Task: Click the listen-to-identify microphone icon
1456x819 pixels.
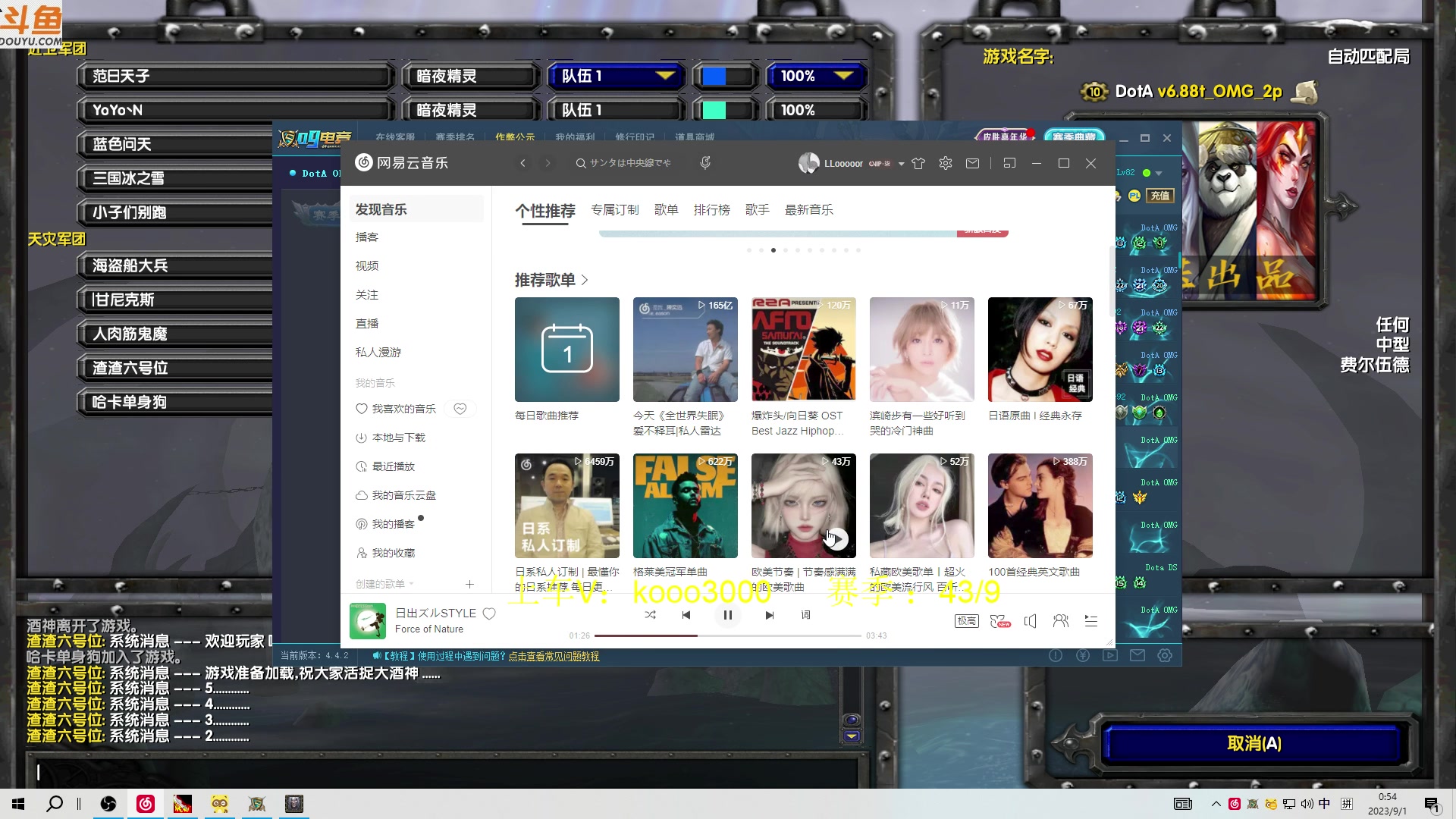Action: 705,163
